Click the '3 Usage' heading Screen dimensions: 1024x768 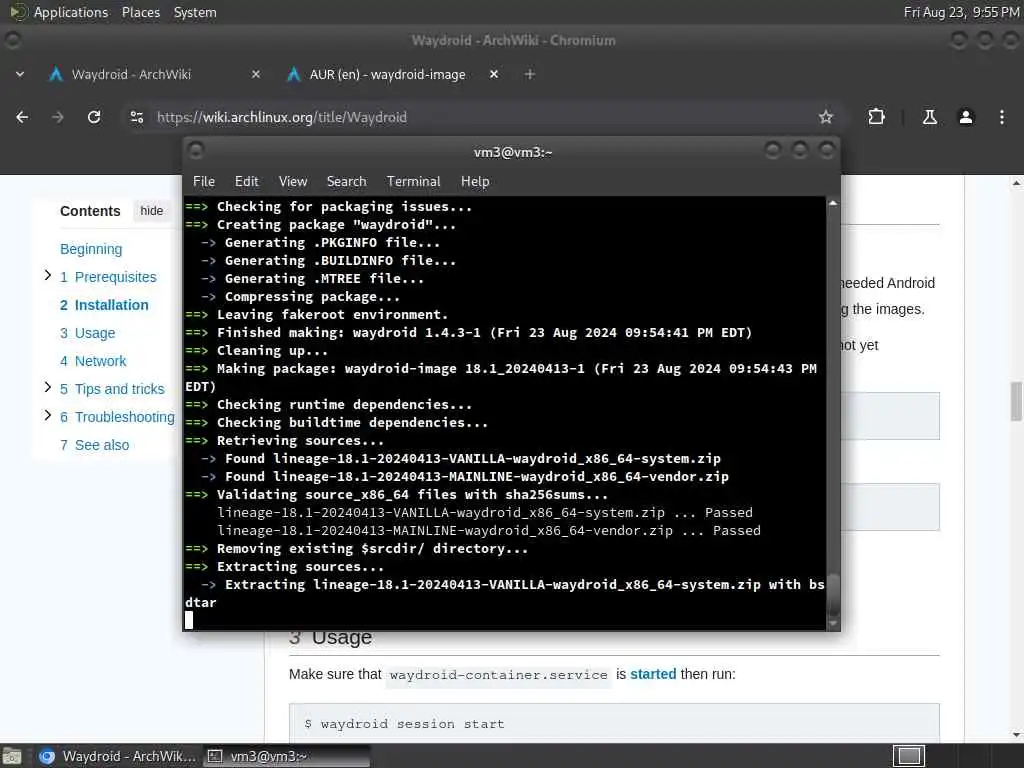(330, 637)
